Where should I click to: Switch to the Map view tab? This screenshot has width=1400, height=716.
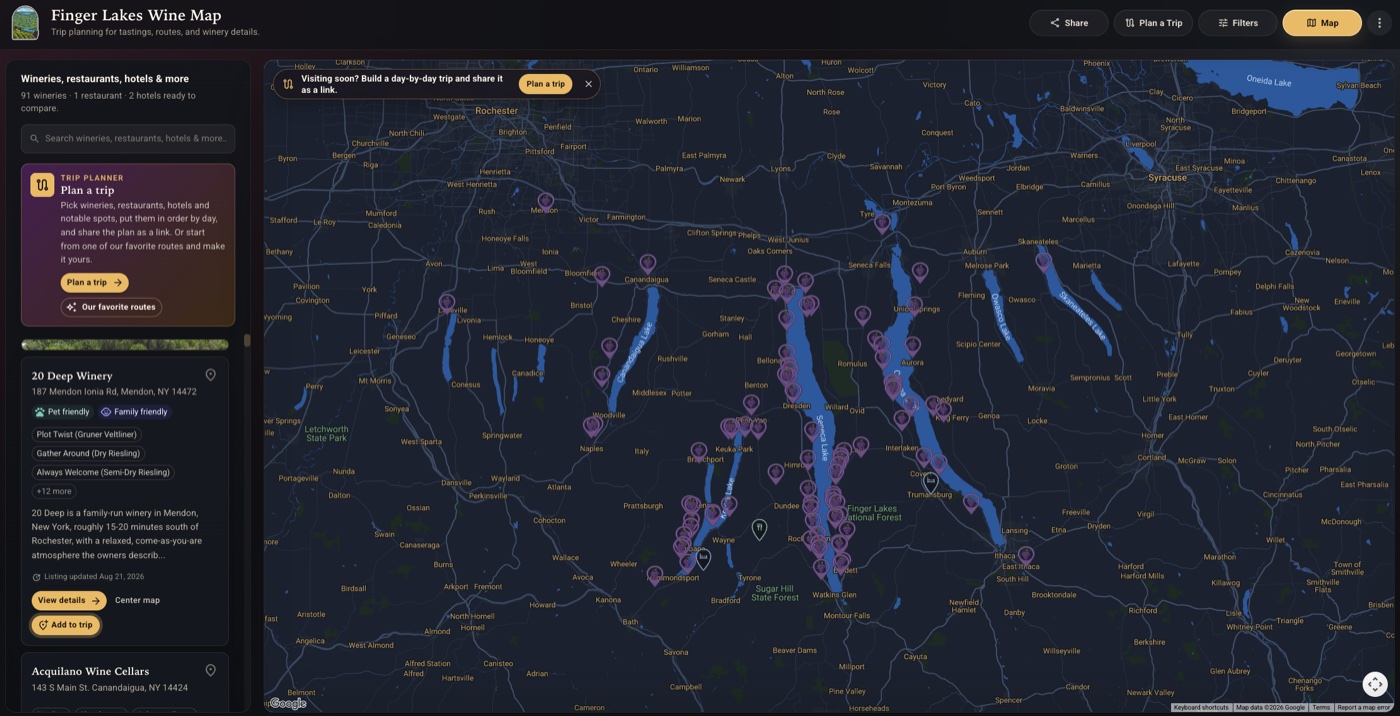coord(1322,23)
